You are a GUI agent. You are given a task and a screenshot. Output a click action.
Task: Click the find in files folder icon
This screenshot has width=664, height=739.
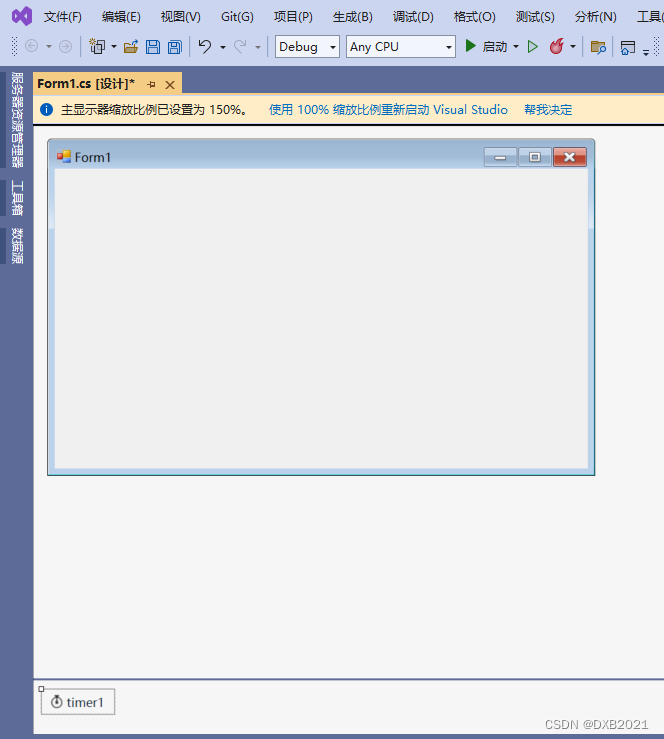point(598,47)
